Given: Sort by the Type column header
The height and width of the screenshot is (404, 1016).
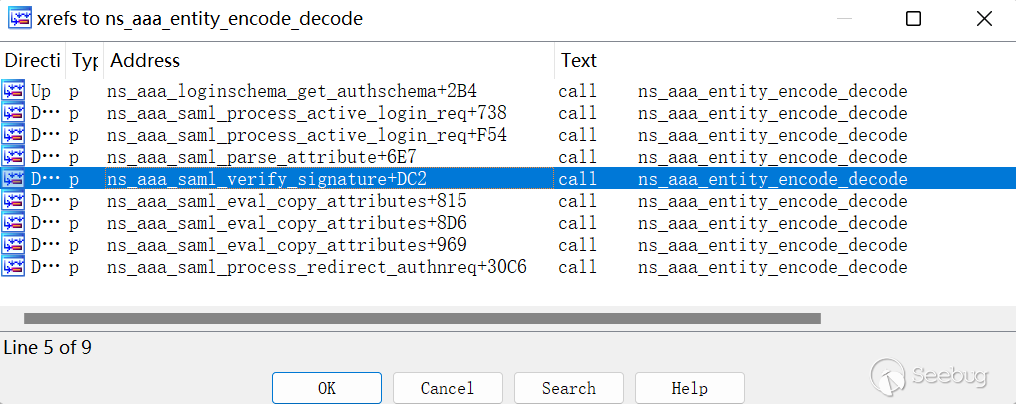Looking at the screenshot, I should pyautogui.click(x=85, y=61).
